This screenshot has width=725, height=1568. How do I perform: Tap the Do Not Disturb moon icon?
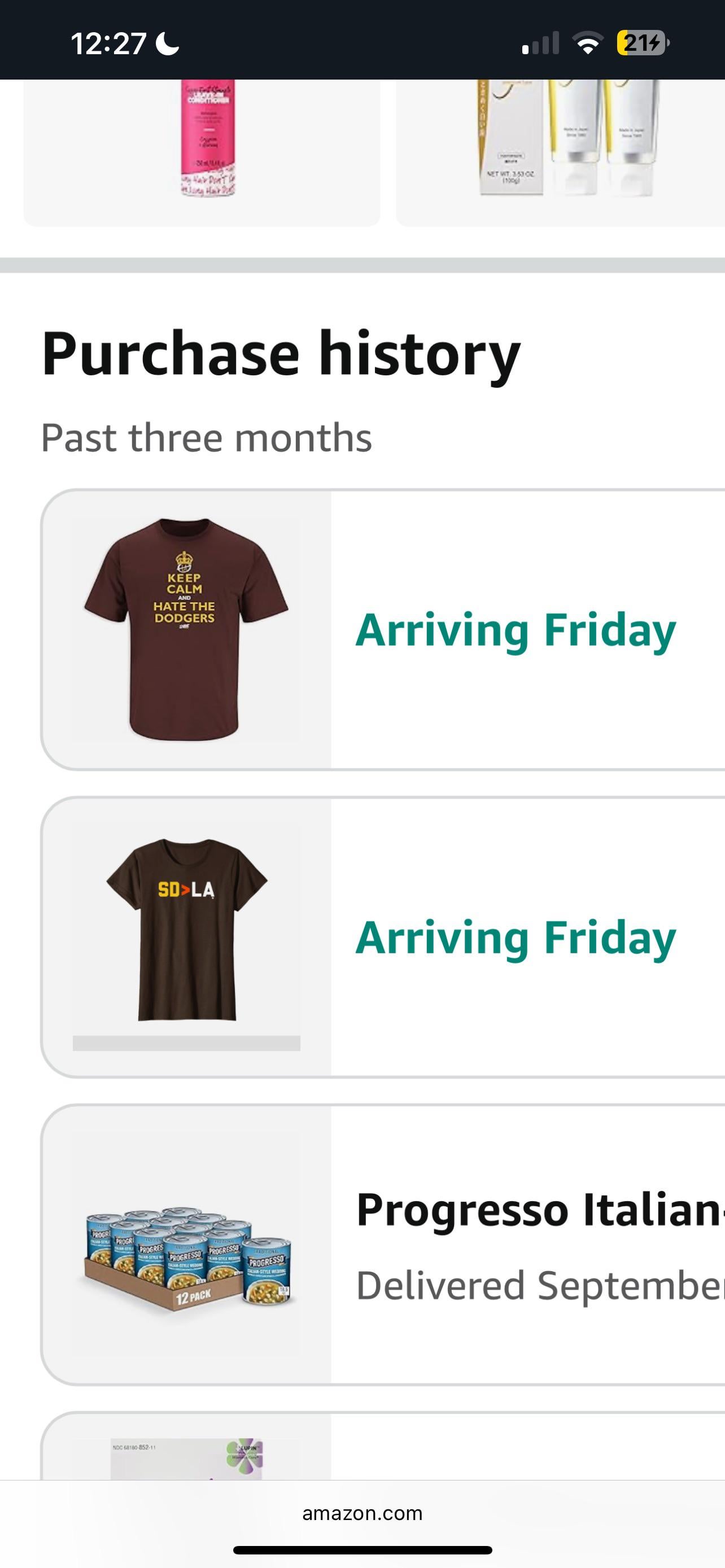point(167,44)
